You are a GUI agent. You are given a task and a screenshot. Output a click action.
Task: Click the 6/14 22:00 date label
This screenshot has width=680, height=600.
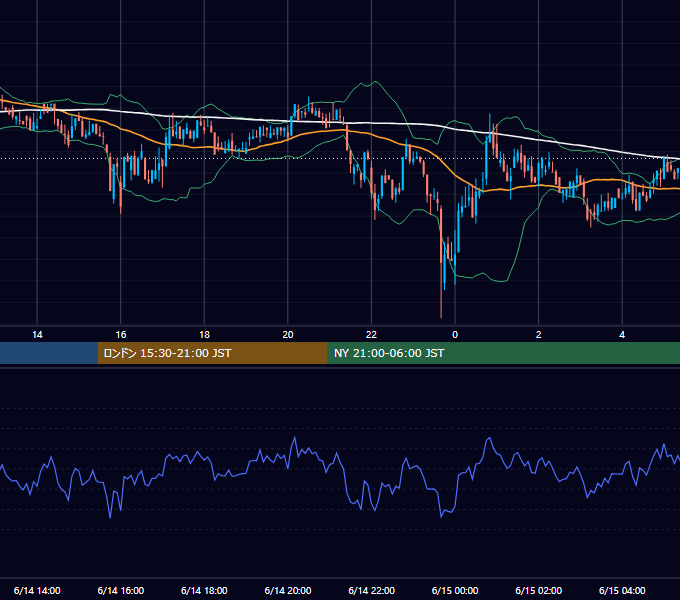click(x=371, y=590)
